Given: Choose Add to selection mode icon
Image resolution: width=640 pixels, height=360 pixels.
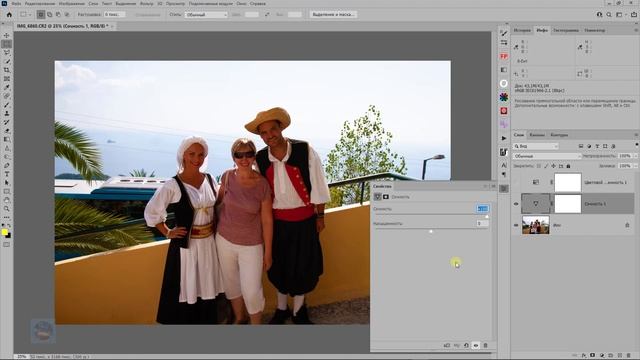Looking at the screenshot, I should click(x=49, y=14).
